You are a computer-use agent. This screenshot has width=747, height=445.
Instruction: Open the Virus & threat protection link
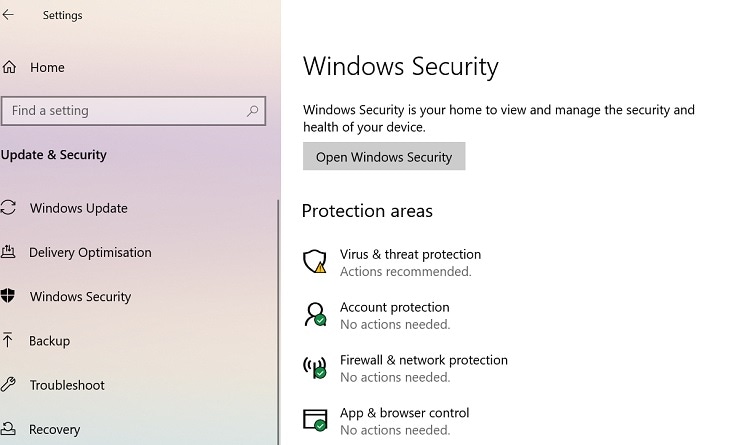point(410,254)
